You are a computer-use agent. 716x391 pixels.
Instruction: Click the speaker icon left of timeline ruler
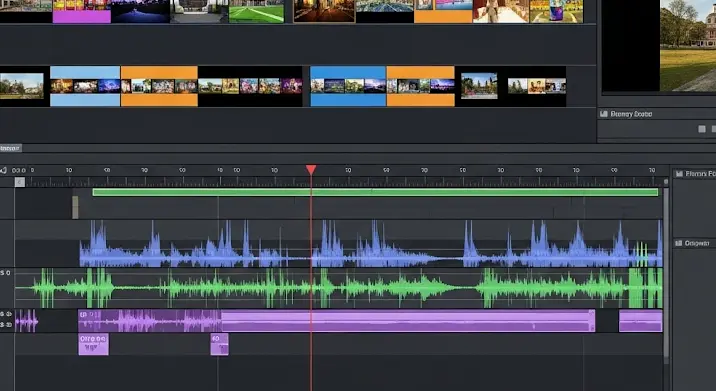click(x=4, y=170)
